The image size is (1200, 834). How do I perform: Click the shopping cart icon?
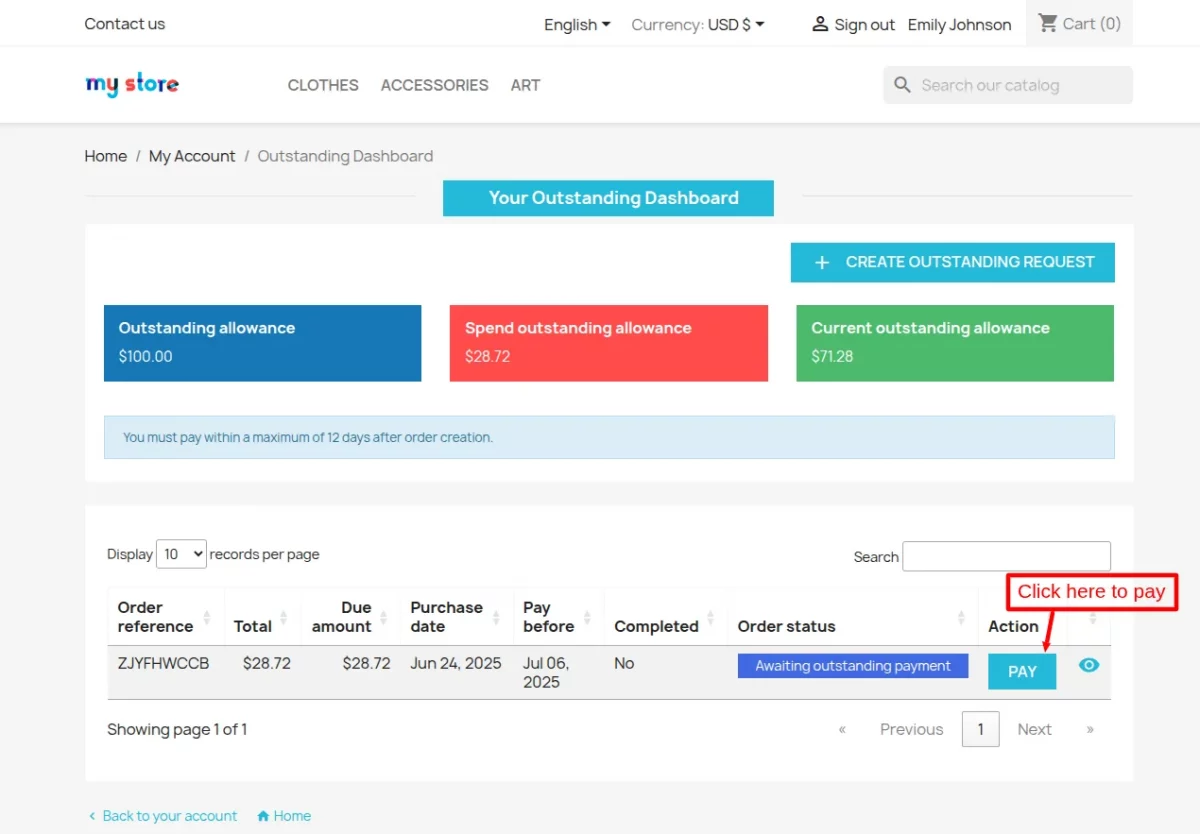1048,23
